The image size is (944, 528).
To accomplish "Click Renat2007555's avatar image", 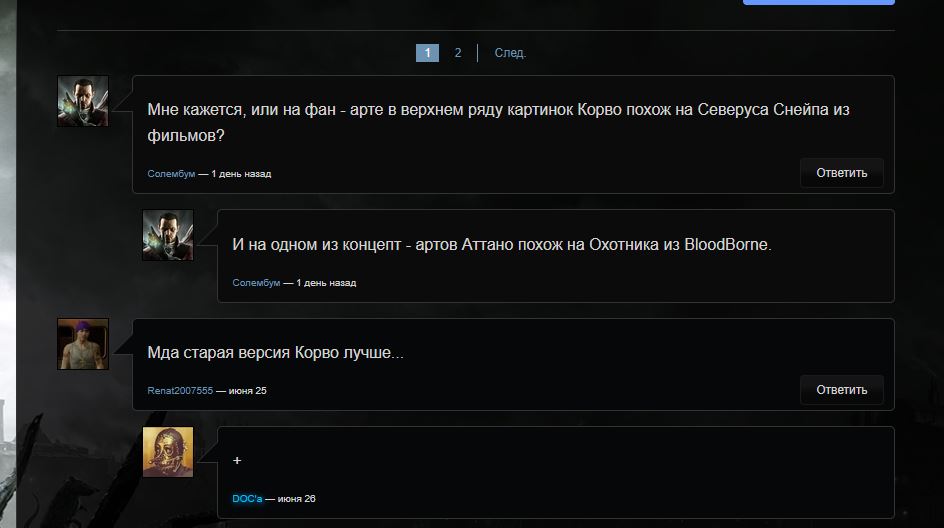I will pyautogui.click(x=83, y=344).
